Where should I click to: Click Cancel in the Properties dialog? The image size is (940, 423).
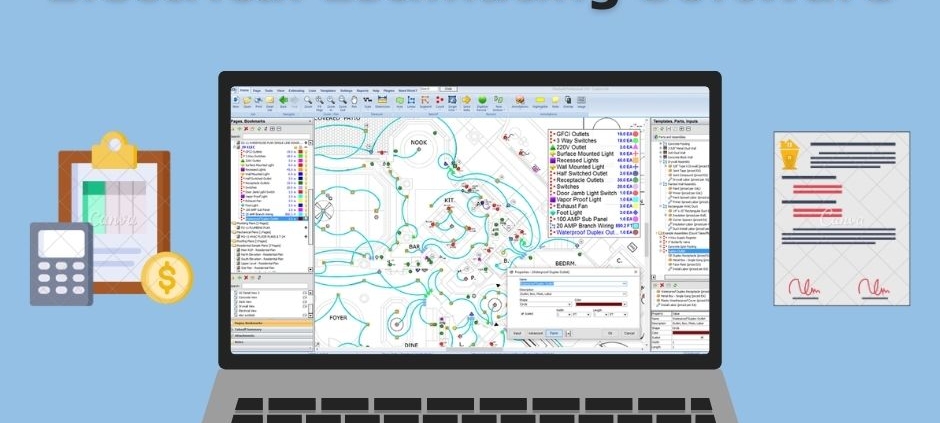click(629, 333)
